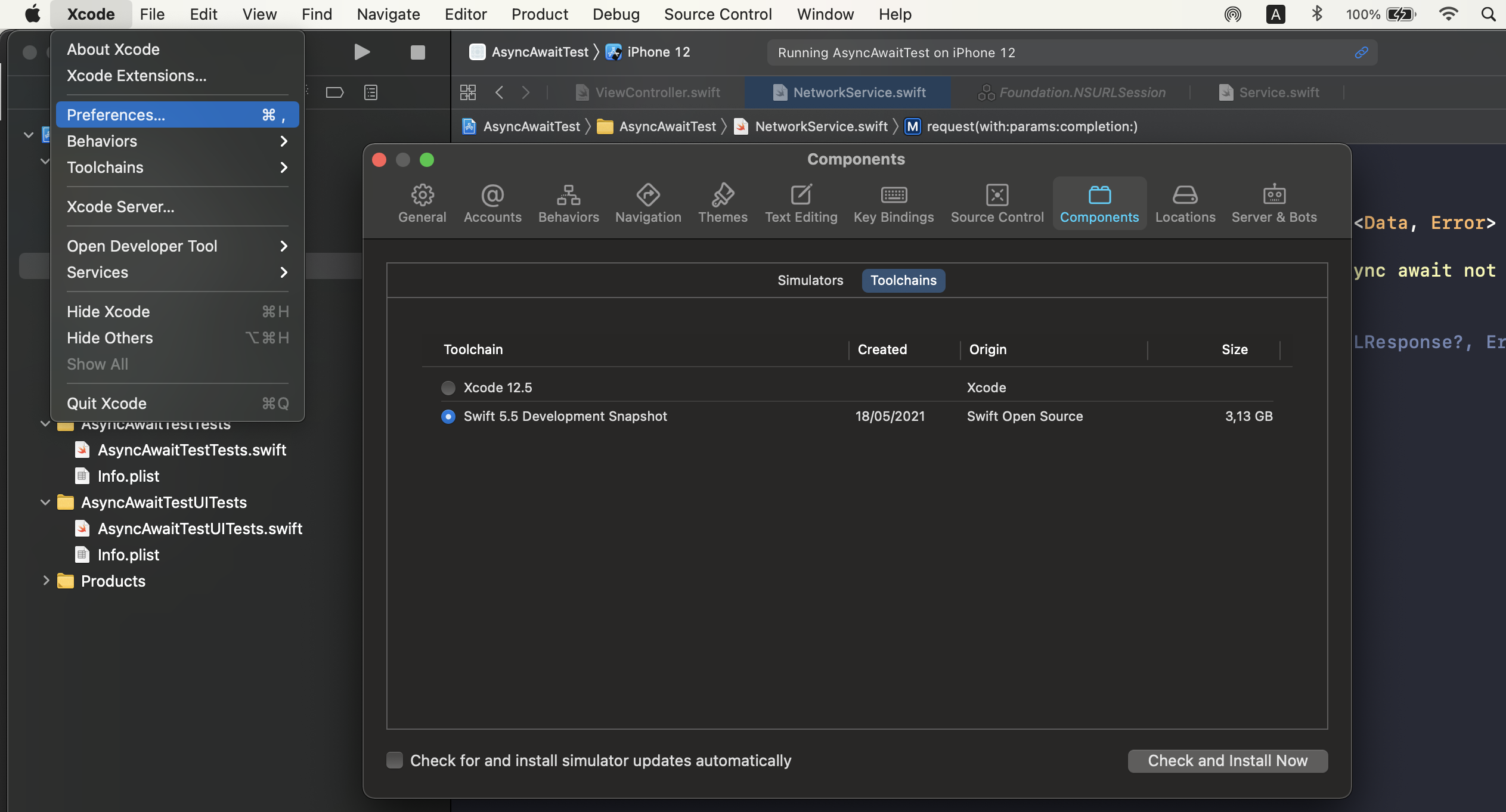The image size is (1506, 812).
Task: Open Service.swift editor tab
Action: (x=1269, y=92)
